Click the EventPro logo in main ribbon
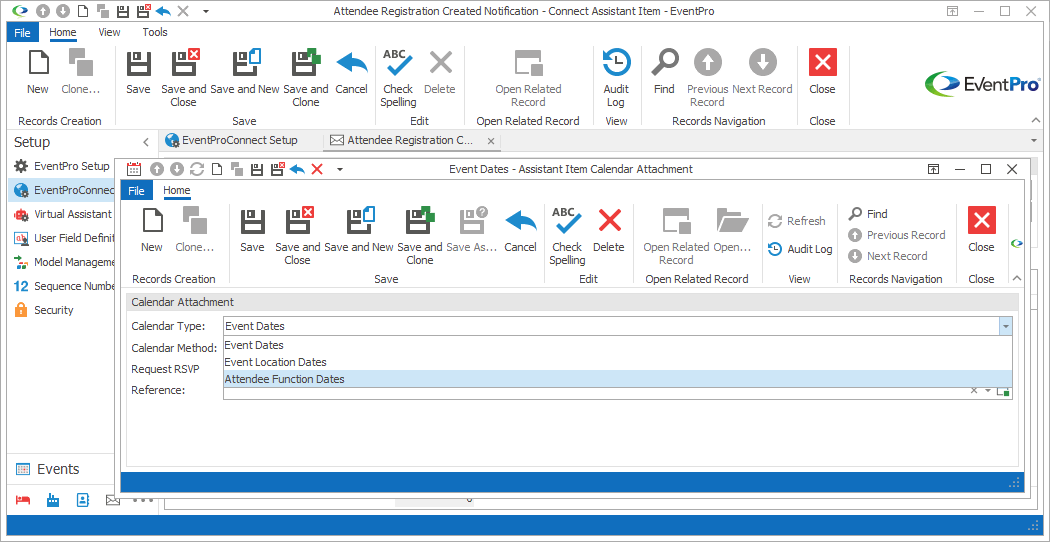This screenshot has height=542, width=1050. pos(982,84)
